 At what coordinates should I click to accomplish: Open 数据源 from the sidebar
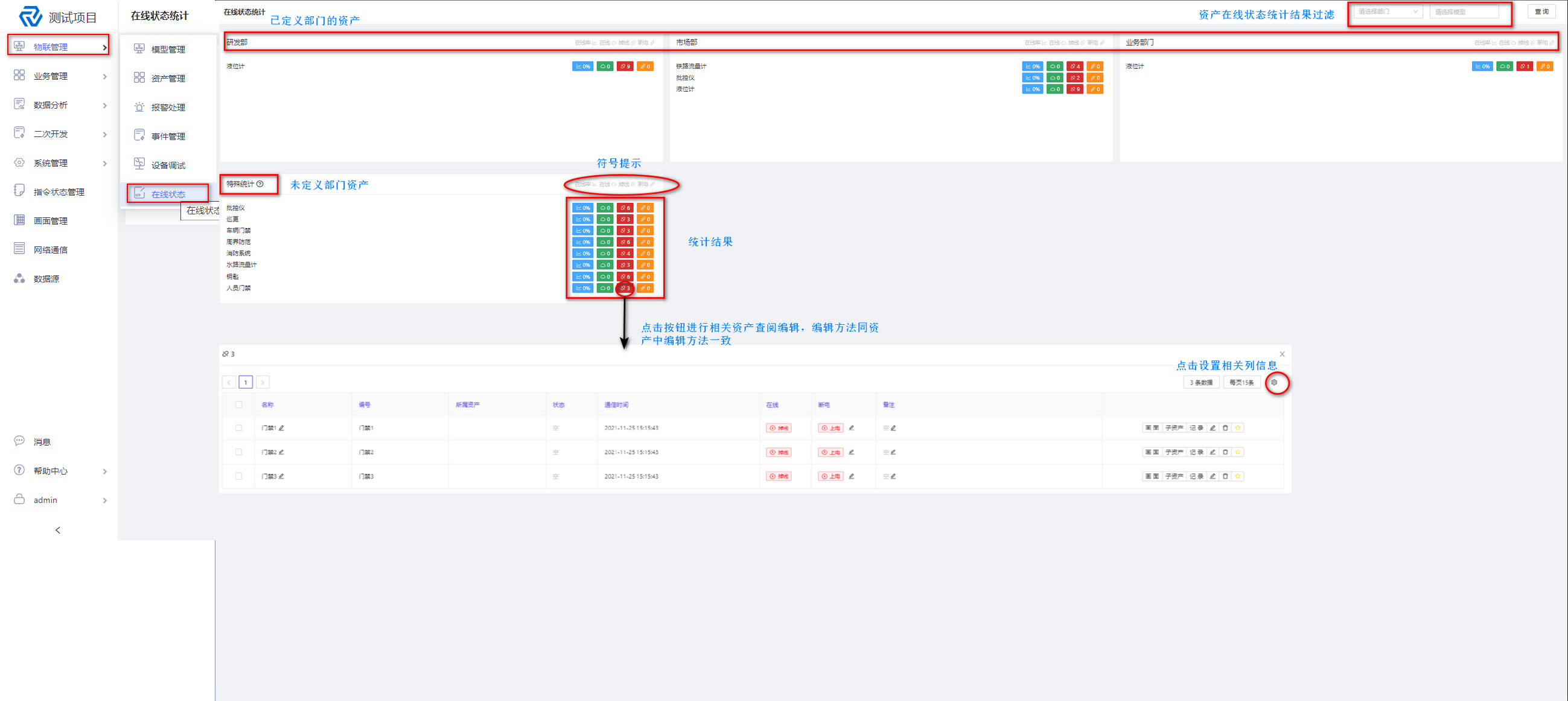click(46, 279)
